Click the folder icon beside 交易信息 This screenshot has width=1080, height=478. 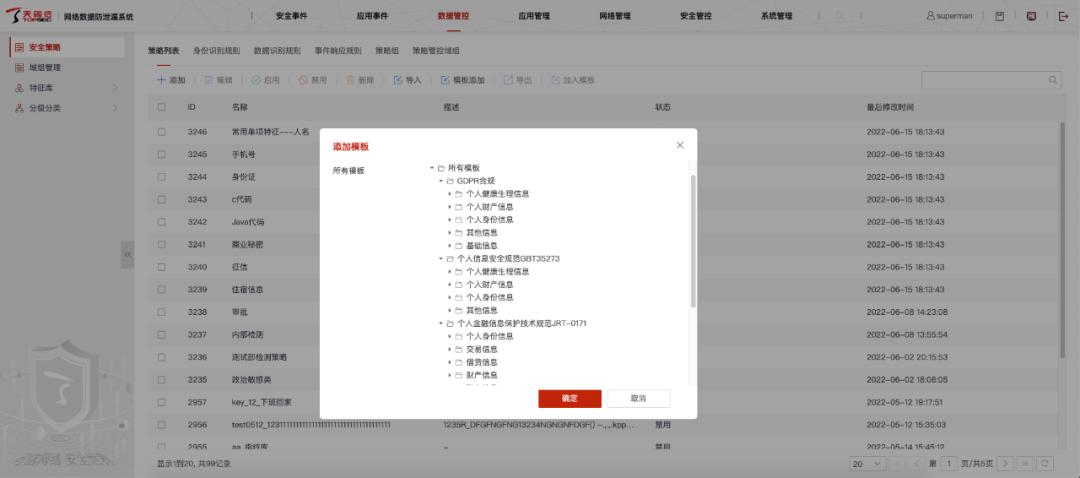point(459,349)
